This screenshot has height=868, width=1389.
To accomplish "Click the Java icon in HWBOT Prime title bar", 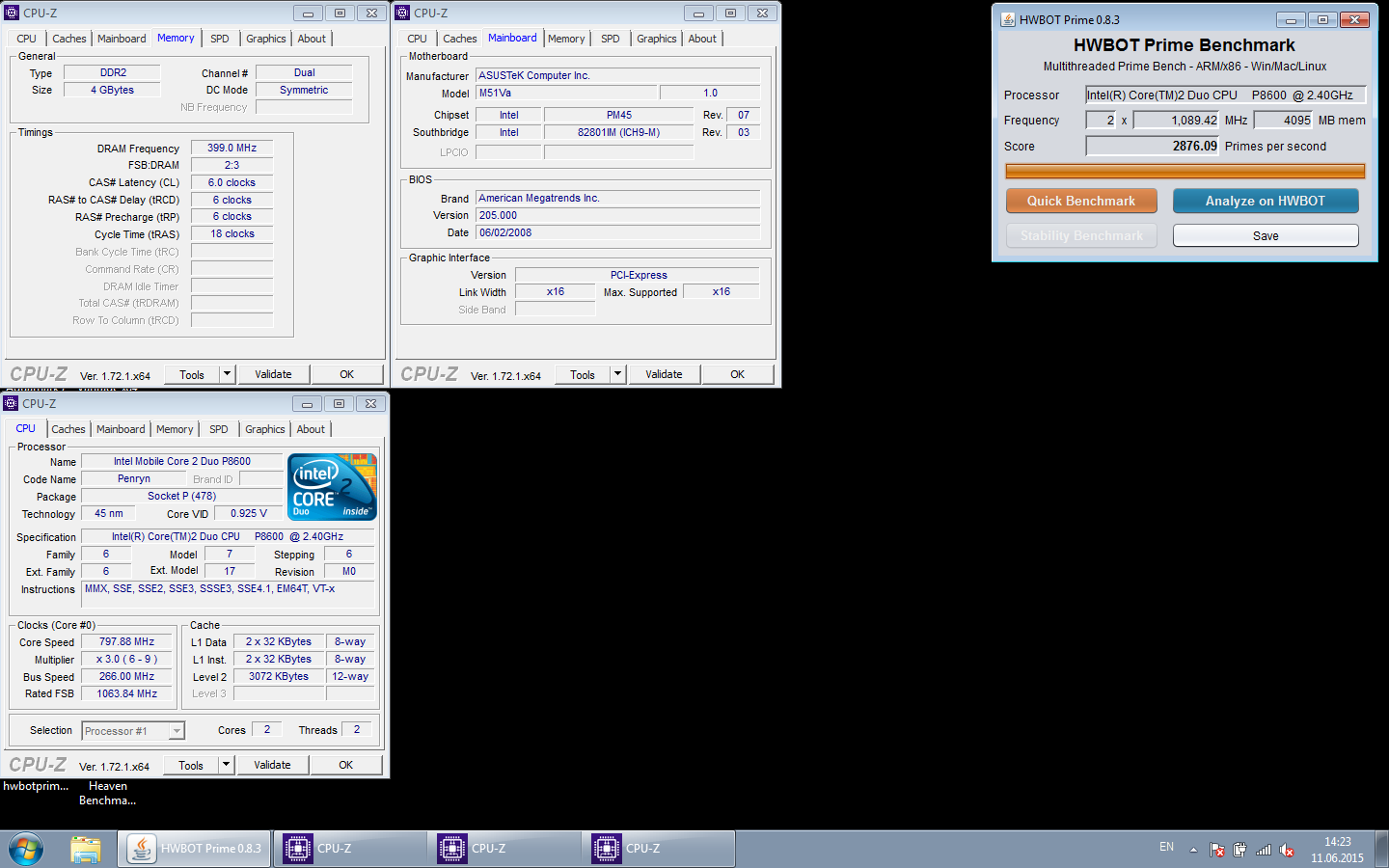I will [1008, 19].
